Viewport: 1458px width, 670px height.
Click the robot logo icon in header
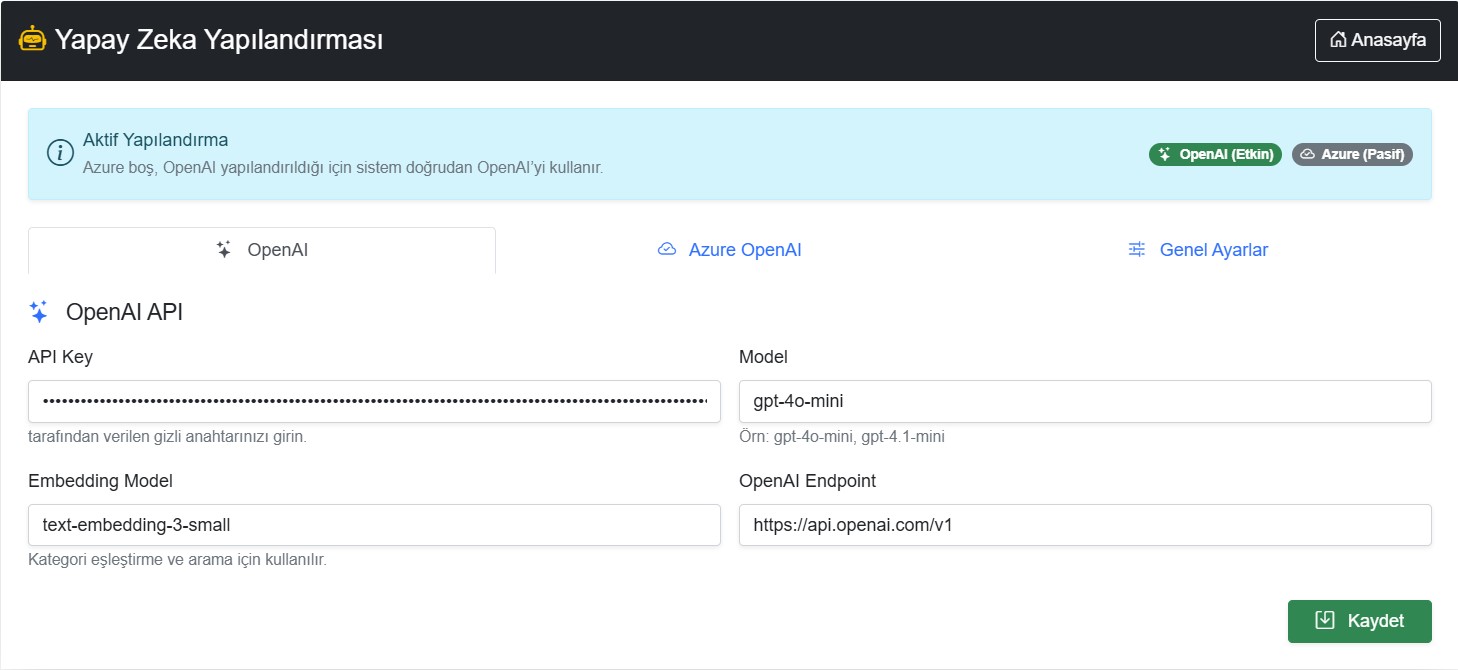tap(33, 40)
